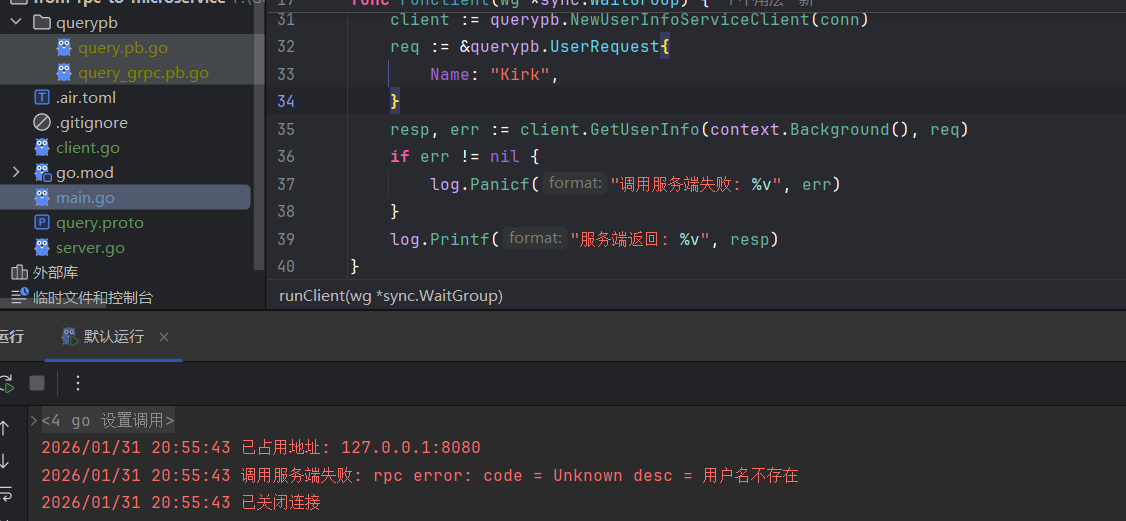Select query.proto in the file tree
The image size is (1126, 521).
(x=99, y=223)
